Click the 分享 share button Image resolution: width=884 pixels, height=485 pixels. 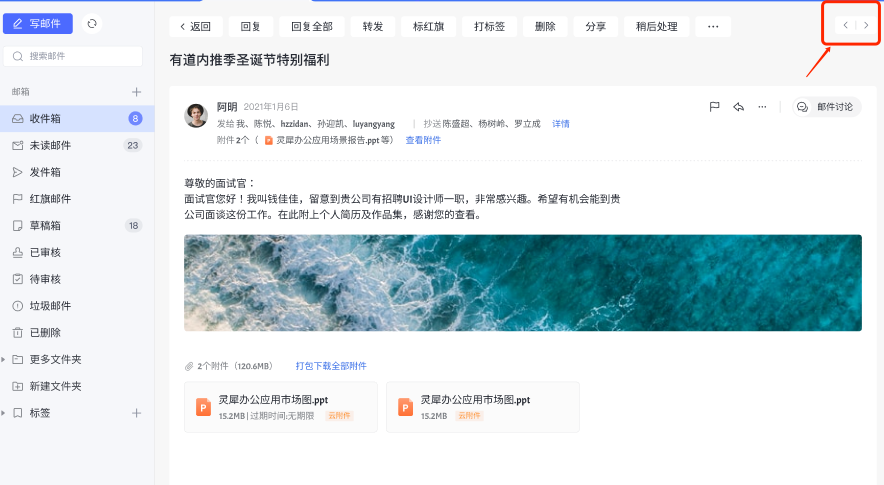(595, 27)
